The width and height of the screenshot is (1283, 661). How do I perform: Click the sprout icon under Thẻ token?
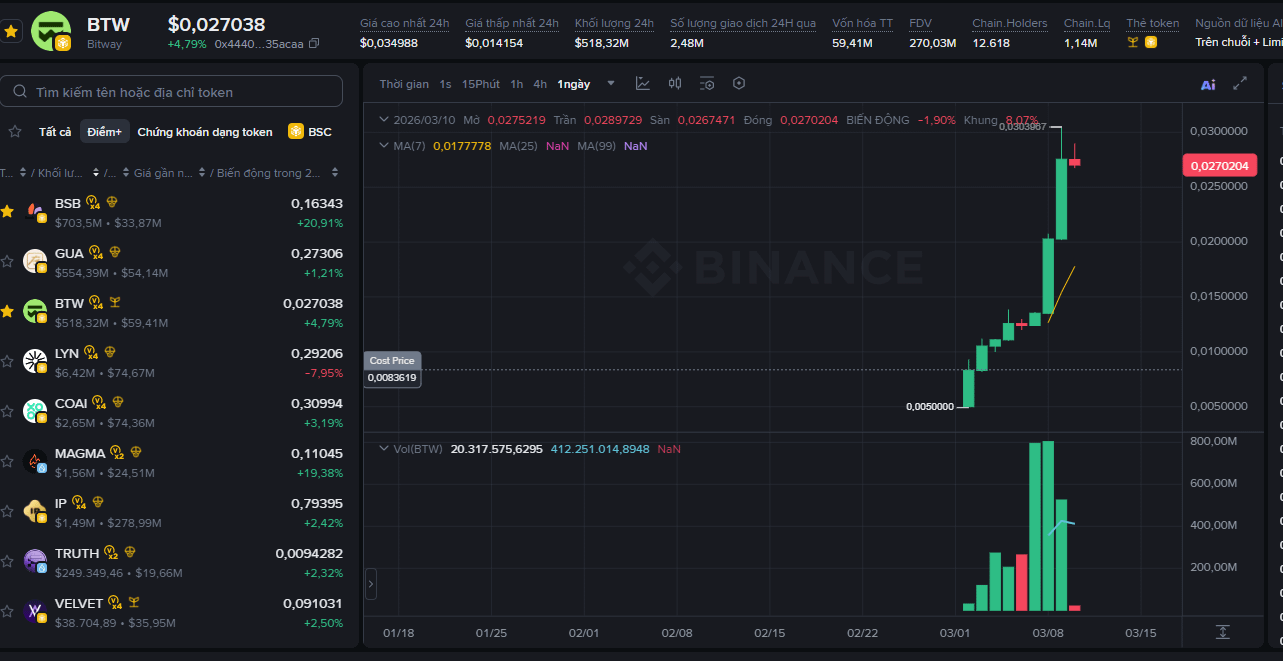[1133, 42]
